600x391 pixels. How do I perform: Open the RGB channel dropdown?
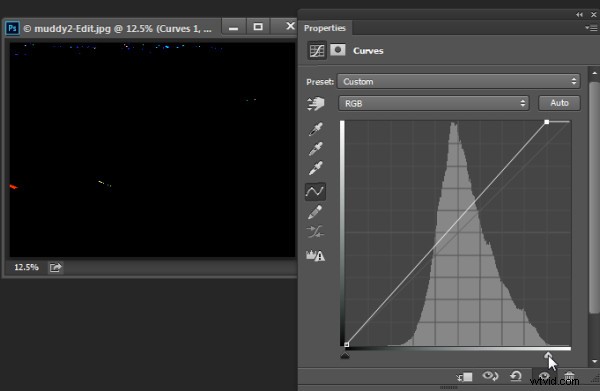(434, 103)
